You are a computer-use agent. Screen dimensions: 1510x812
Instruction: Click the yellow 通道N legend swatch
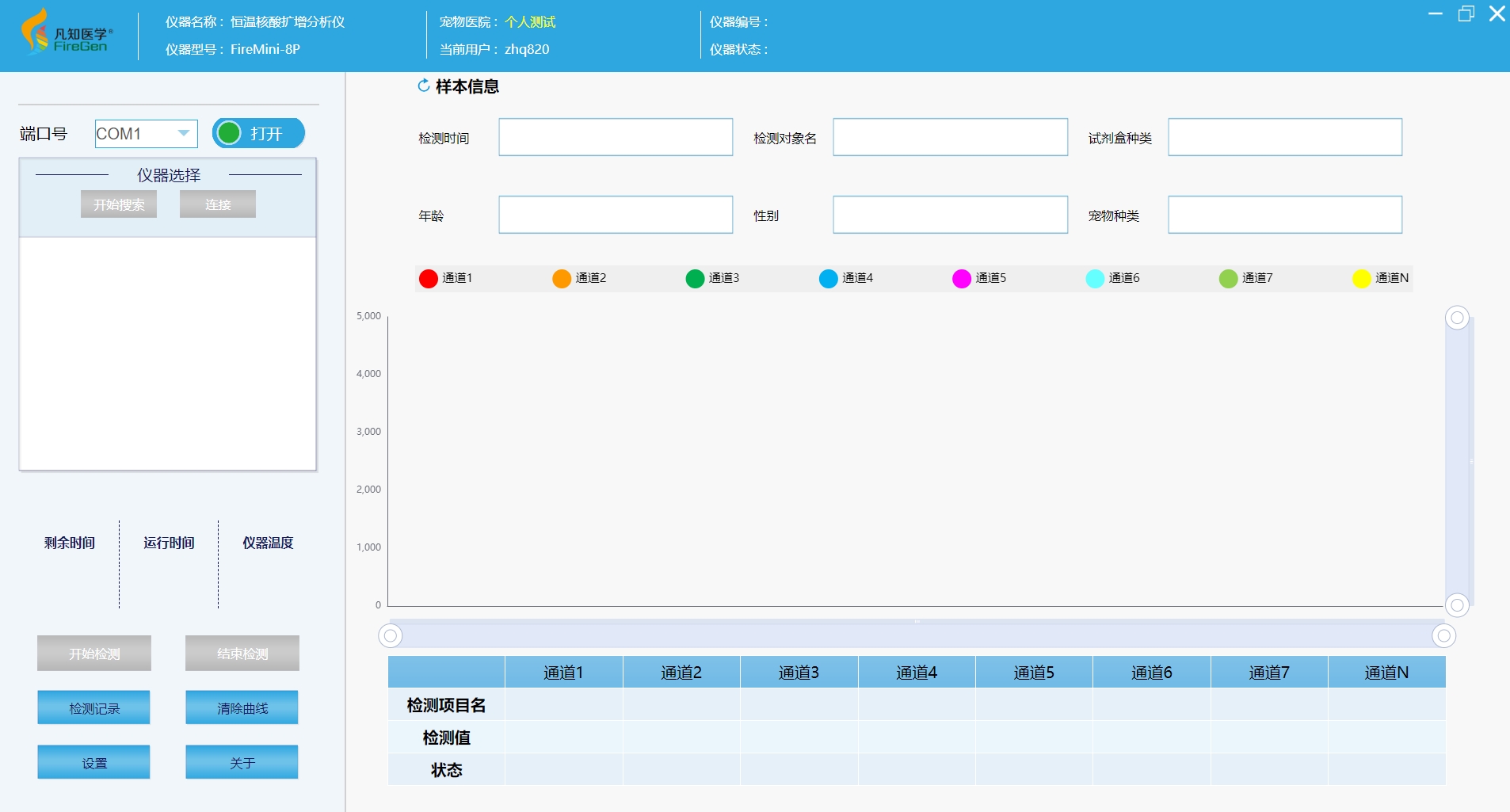pos(1362,279)
